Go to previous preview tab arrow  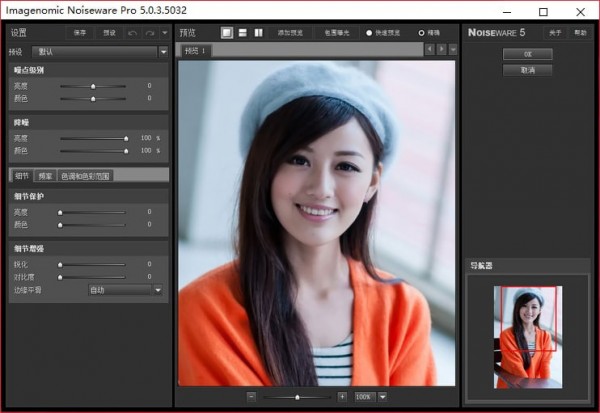pyautogui.click(x=430, y=49)
